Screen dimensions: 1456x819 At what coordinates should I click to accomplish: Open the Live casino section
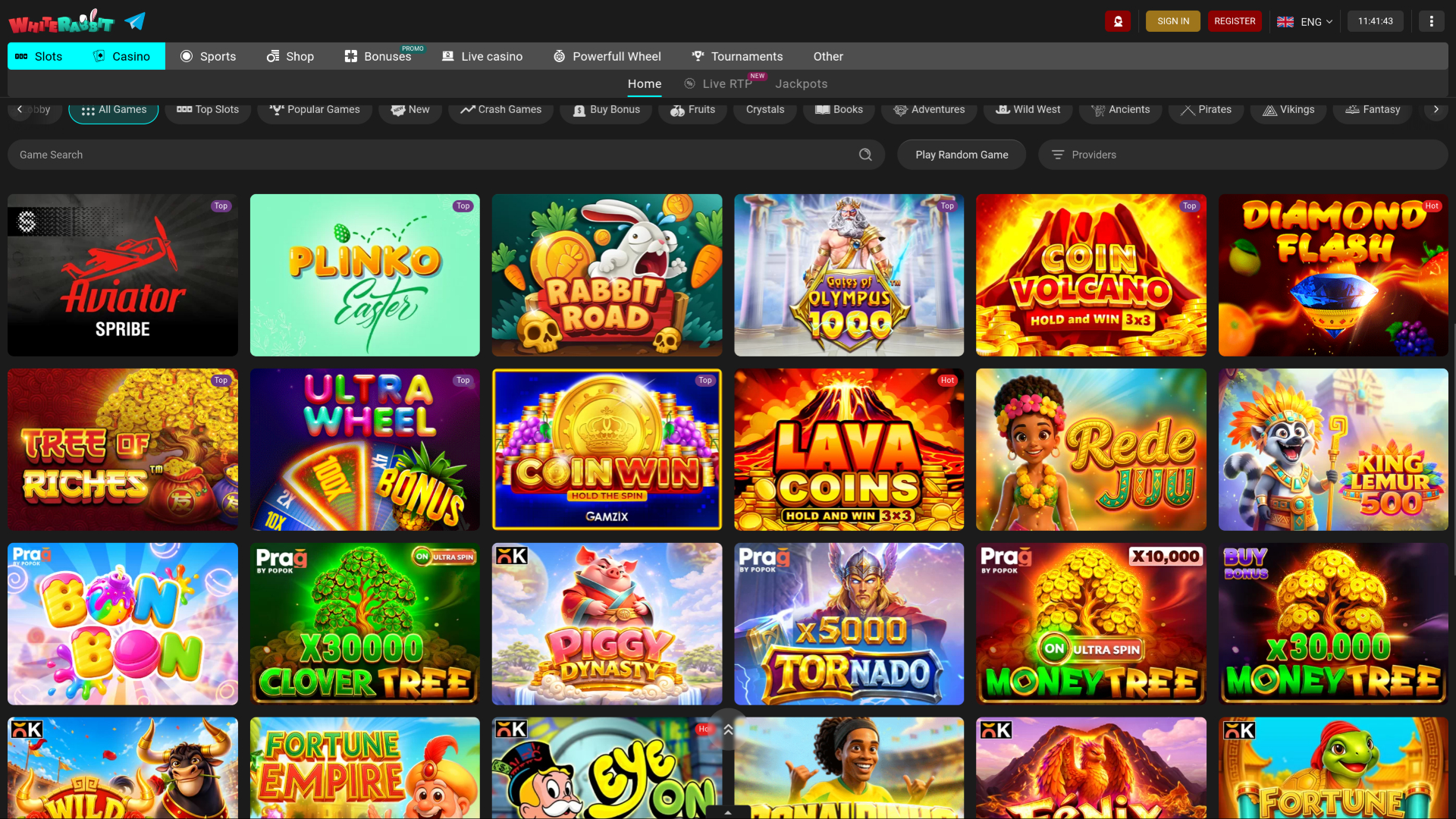point(482,56)
